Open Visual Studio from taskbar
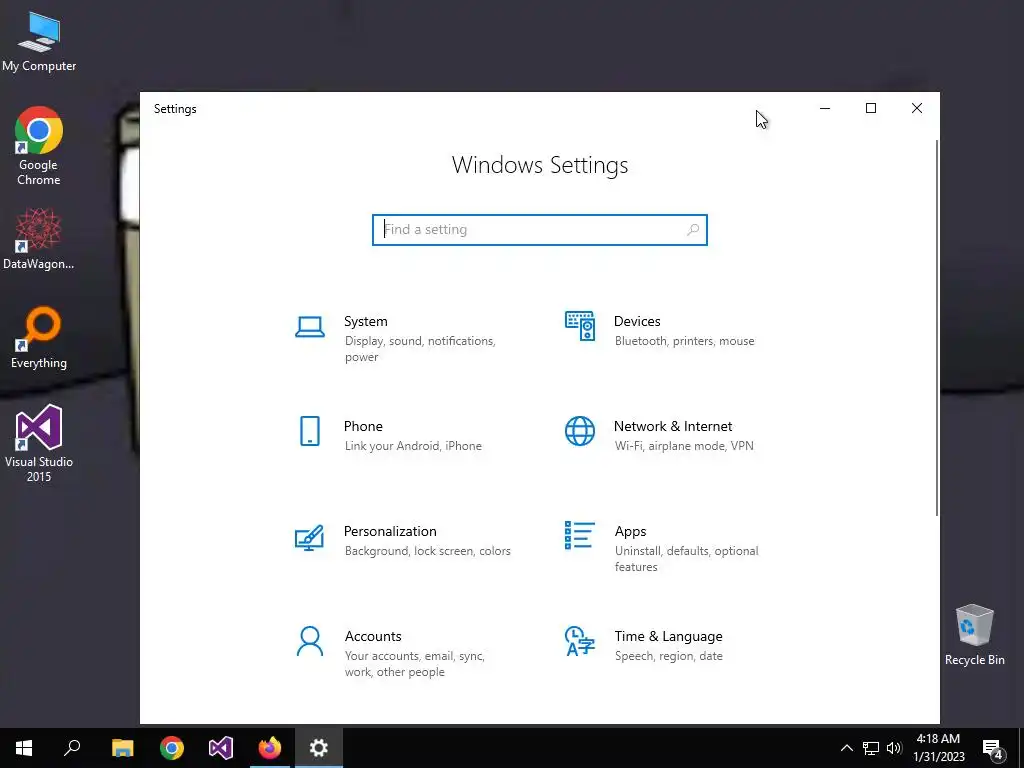 221,748
